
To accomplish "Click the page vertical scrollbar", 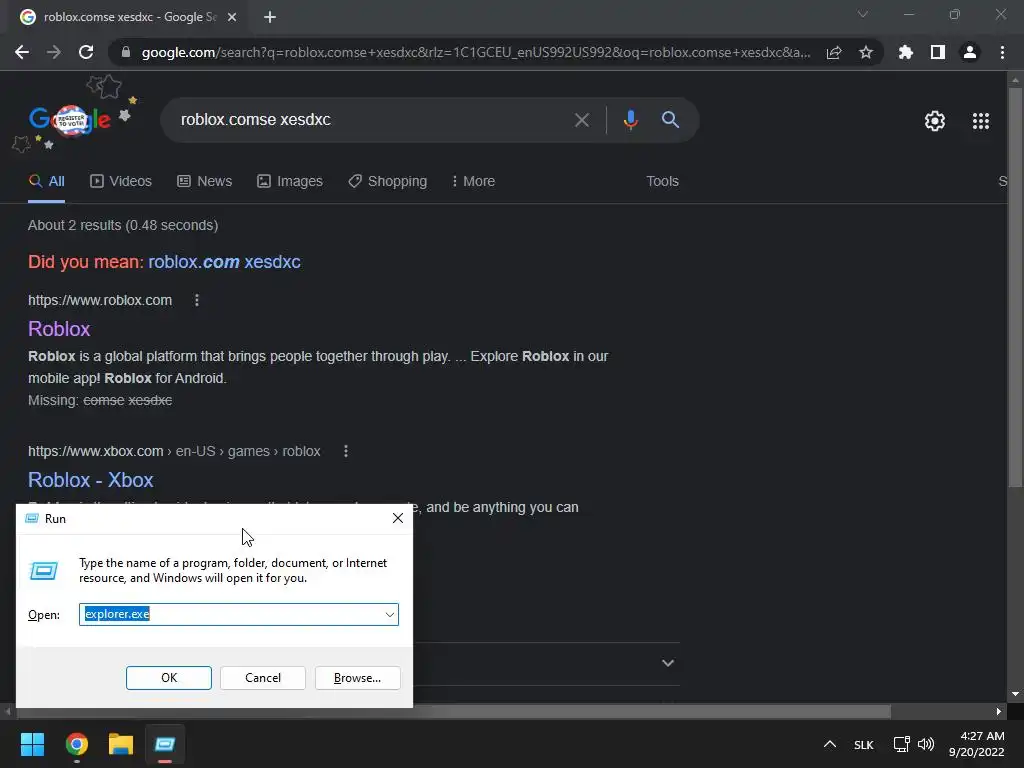I will 1015,287.
